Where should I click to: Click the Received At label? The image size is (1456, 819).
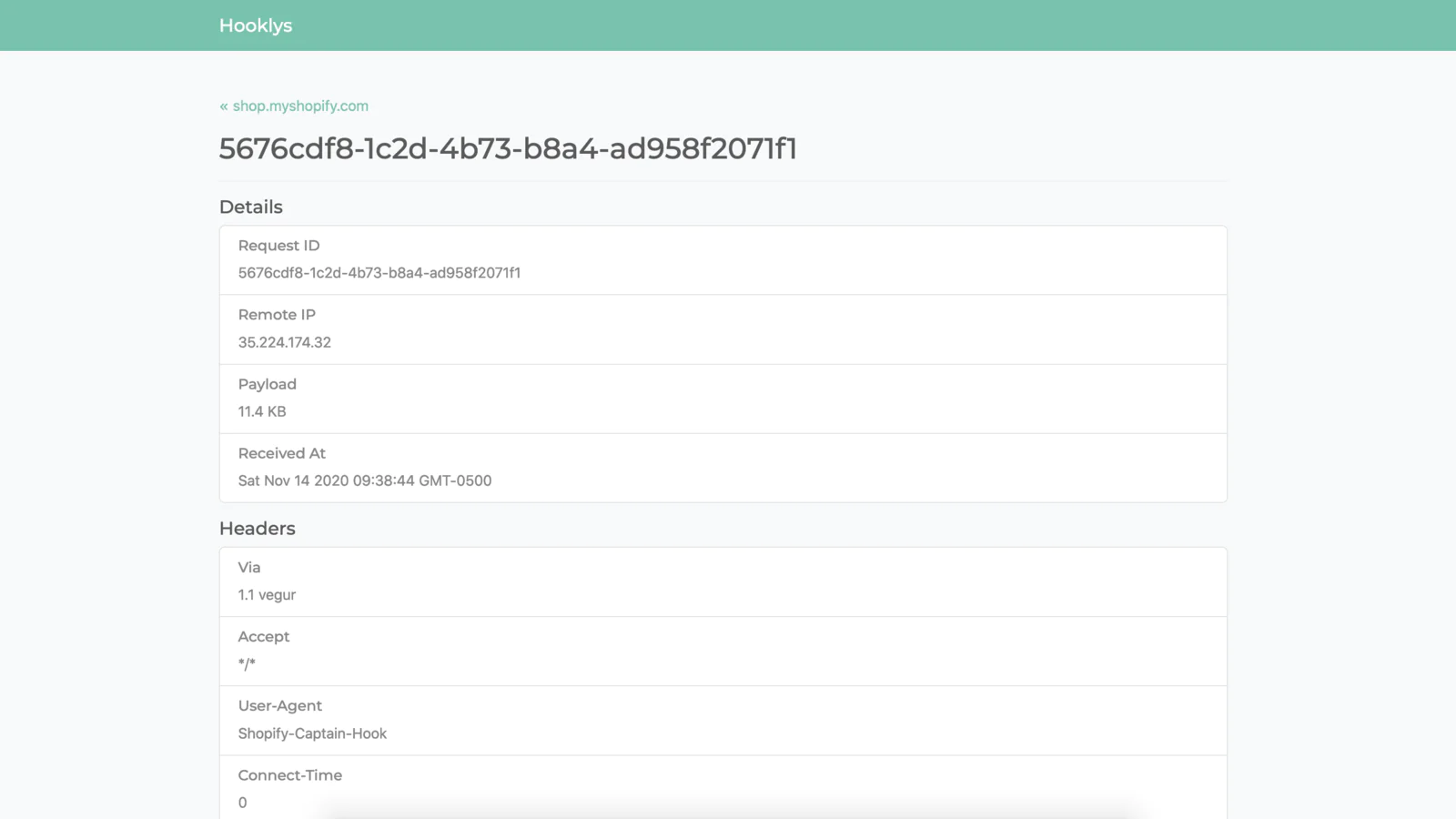click(281, 453)
